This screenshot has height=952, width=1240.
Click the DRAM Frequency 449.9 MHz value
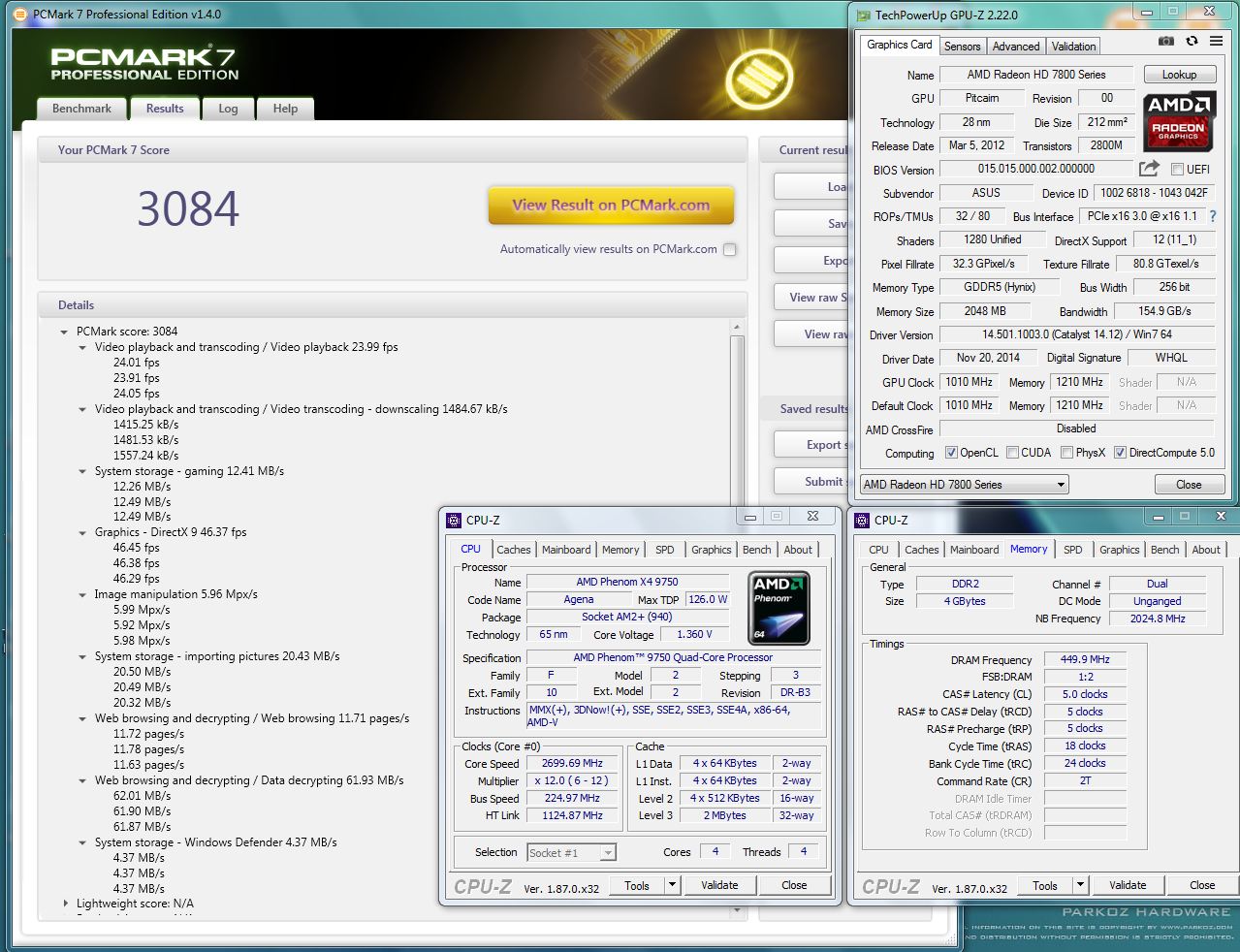pyautogui.click(x=1085, y=659)
